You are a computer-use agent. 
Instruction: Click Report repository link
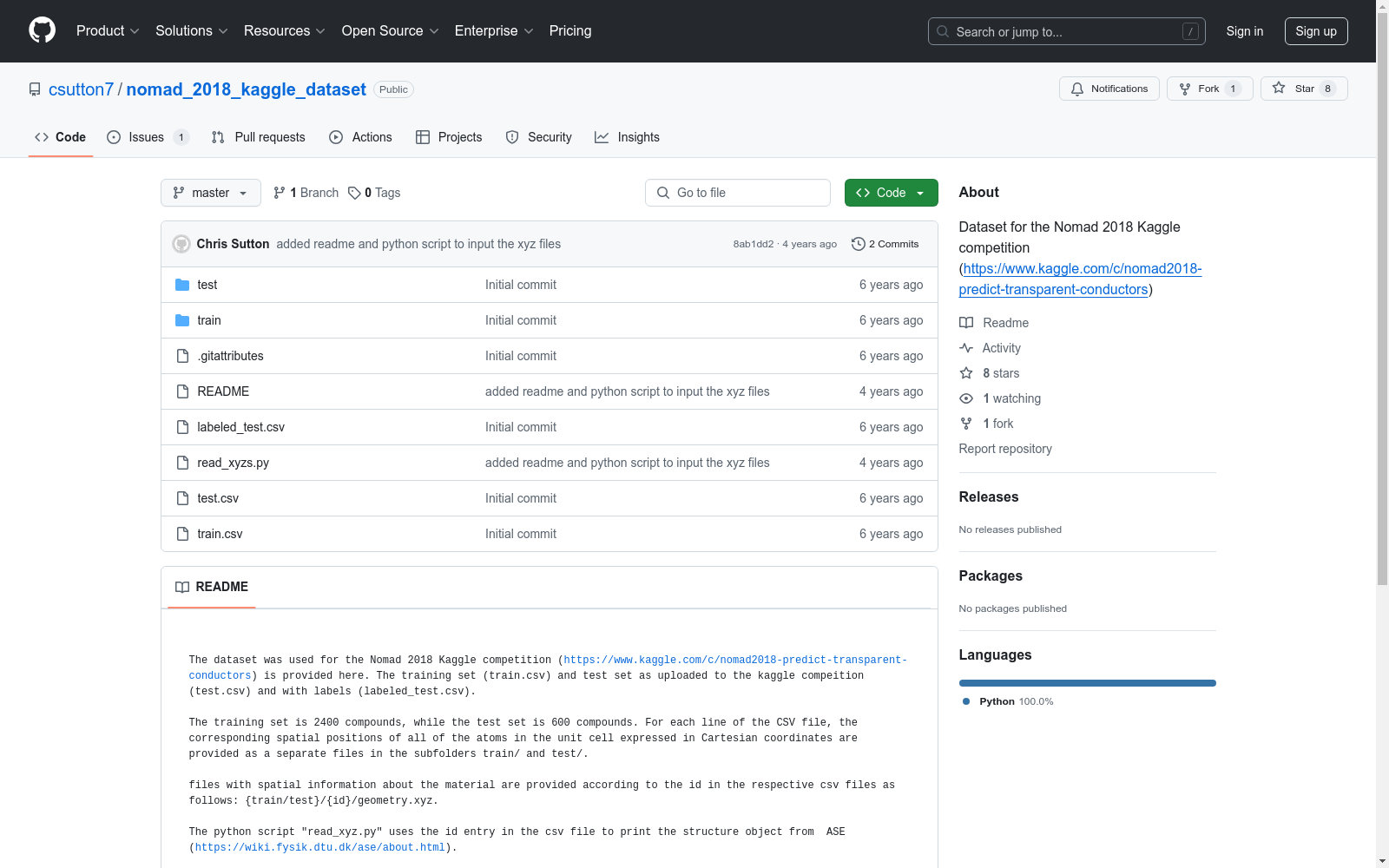[1005, 449]
